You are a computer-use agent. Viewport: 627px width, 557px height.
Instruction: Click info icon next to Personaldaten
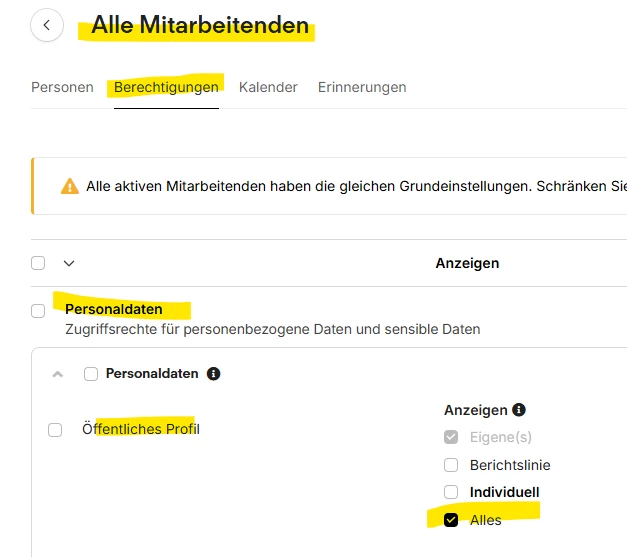click(213, 374)
